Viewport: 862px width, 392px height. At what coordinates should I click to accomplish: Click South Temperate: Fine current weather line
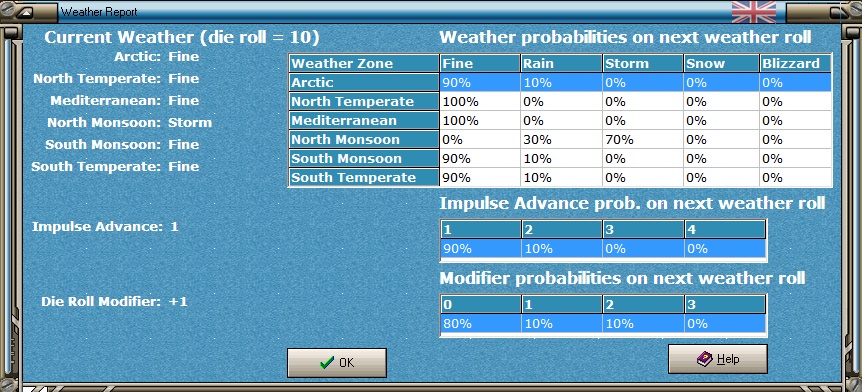tap(115, 167)
